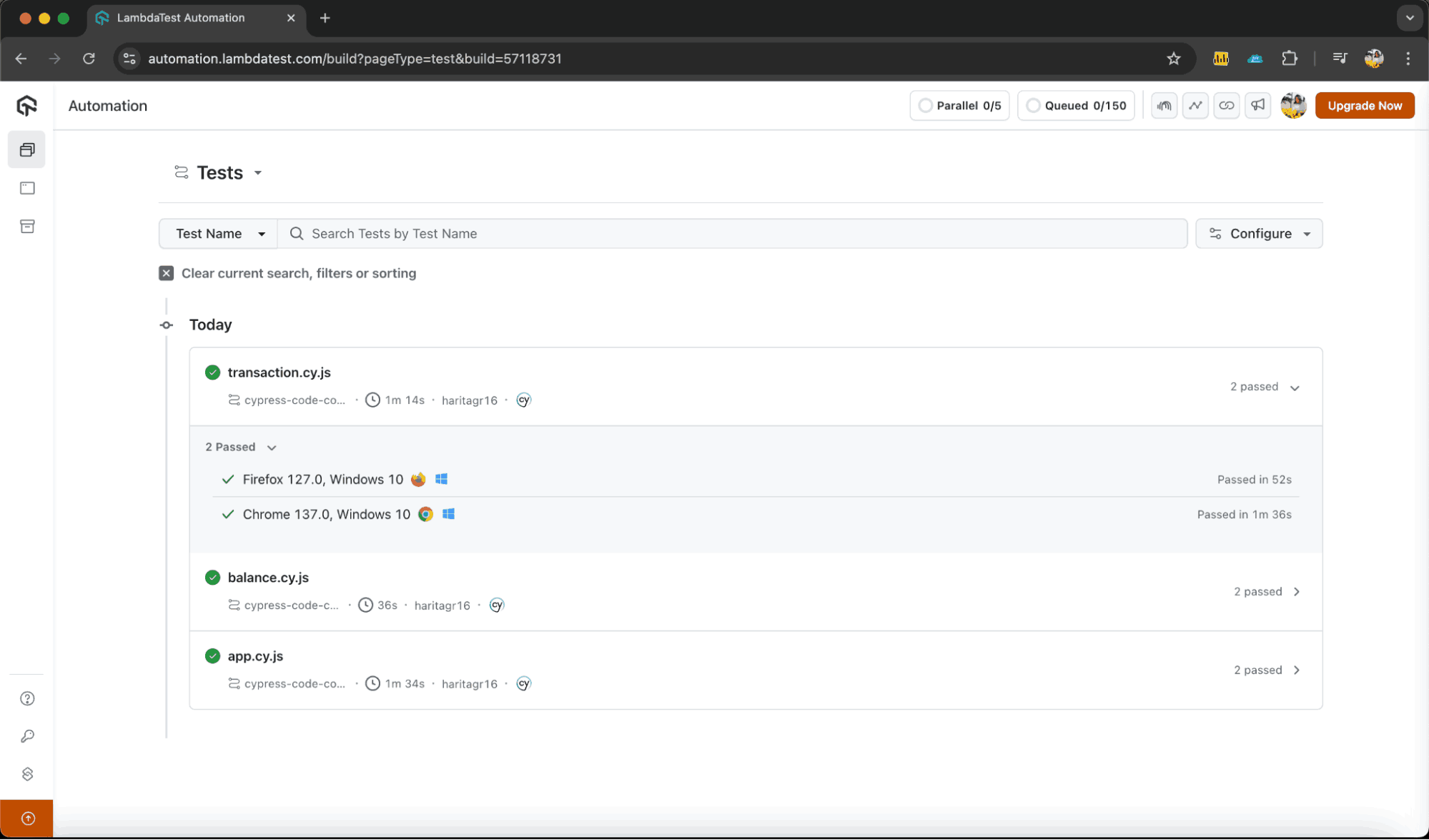
Task: Open the Help icon at bottom left
Action: pos(27,698)
